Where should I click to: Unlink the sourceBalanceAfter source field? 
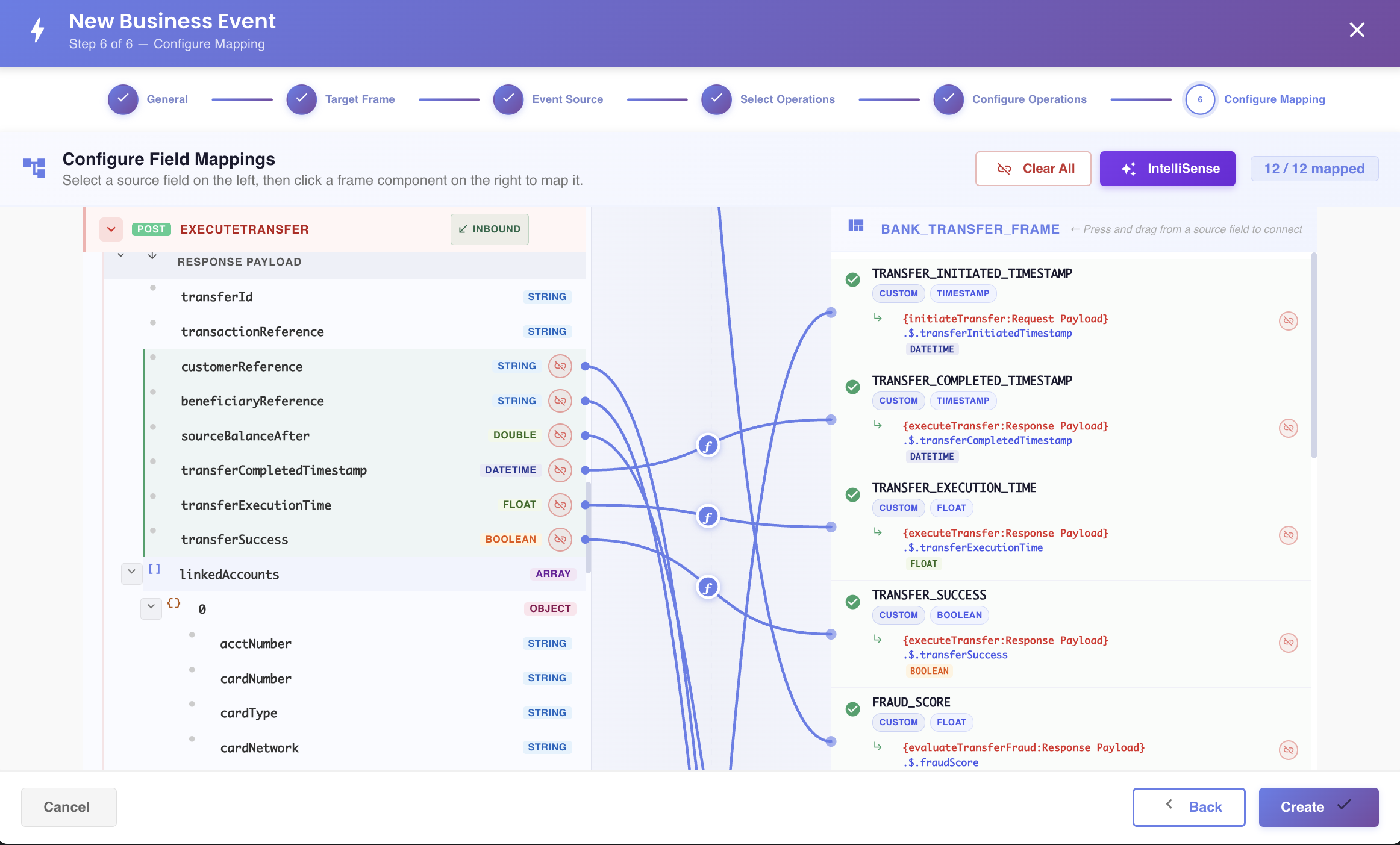pyautogui.click(x=560, y=435)
